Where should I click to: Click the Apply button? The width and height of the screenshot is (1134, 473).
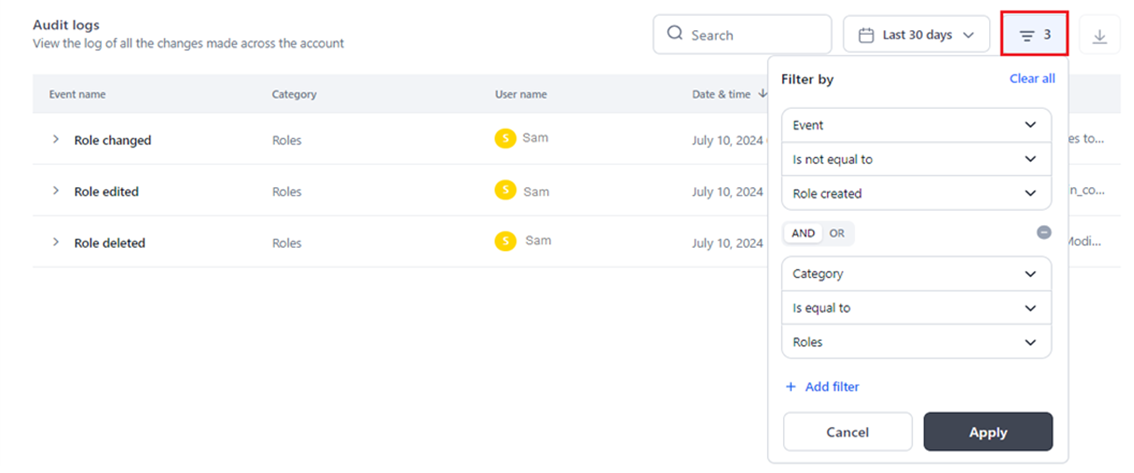(x=987, y=432)
